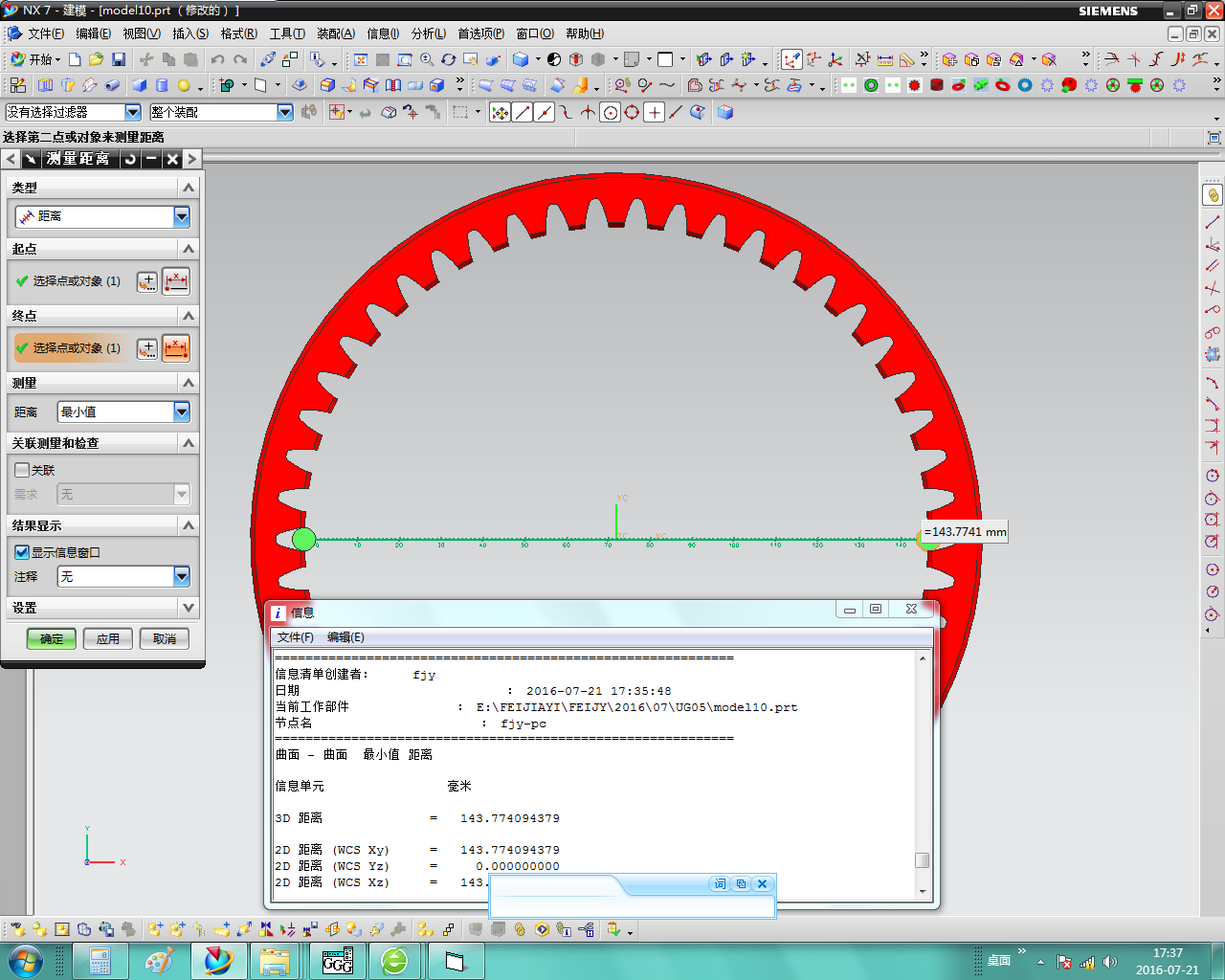This screenshot has width=1225, height=980.
Task: Open the 插入(S) menu
Action: [190, 33]
